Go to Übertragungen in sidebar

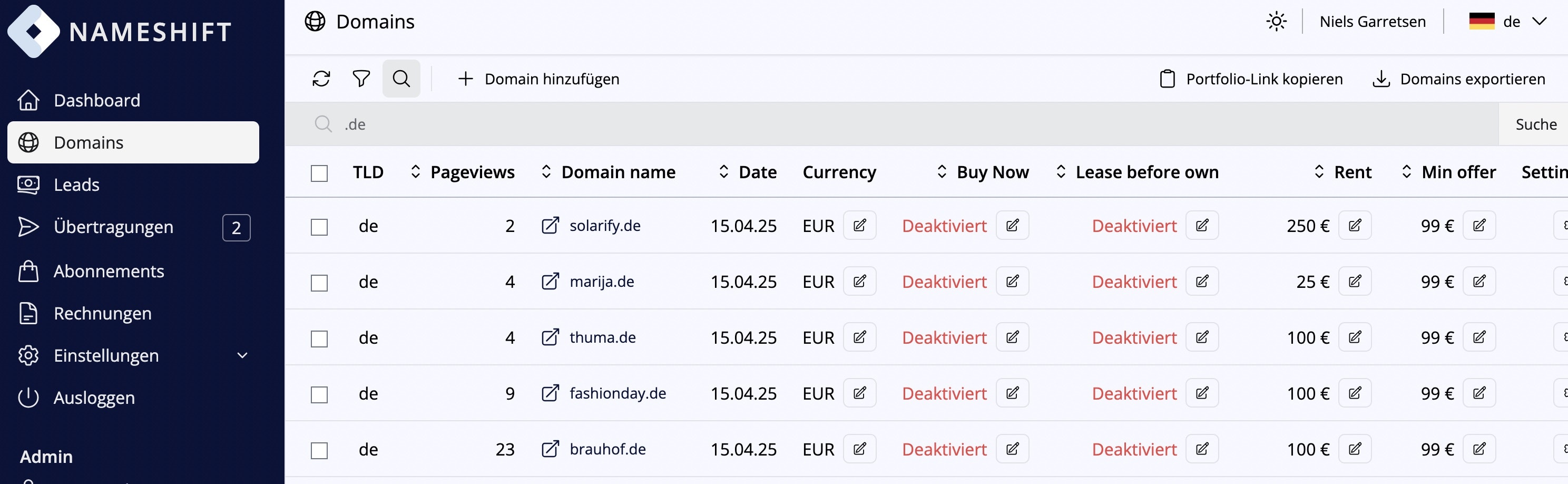(x=113, y=227)
